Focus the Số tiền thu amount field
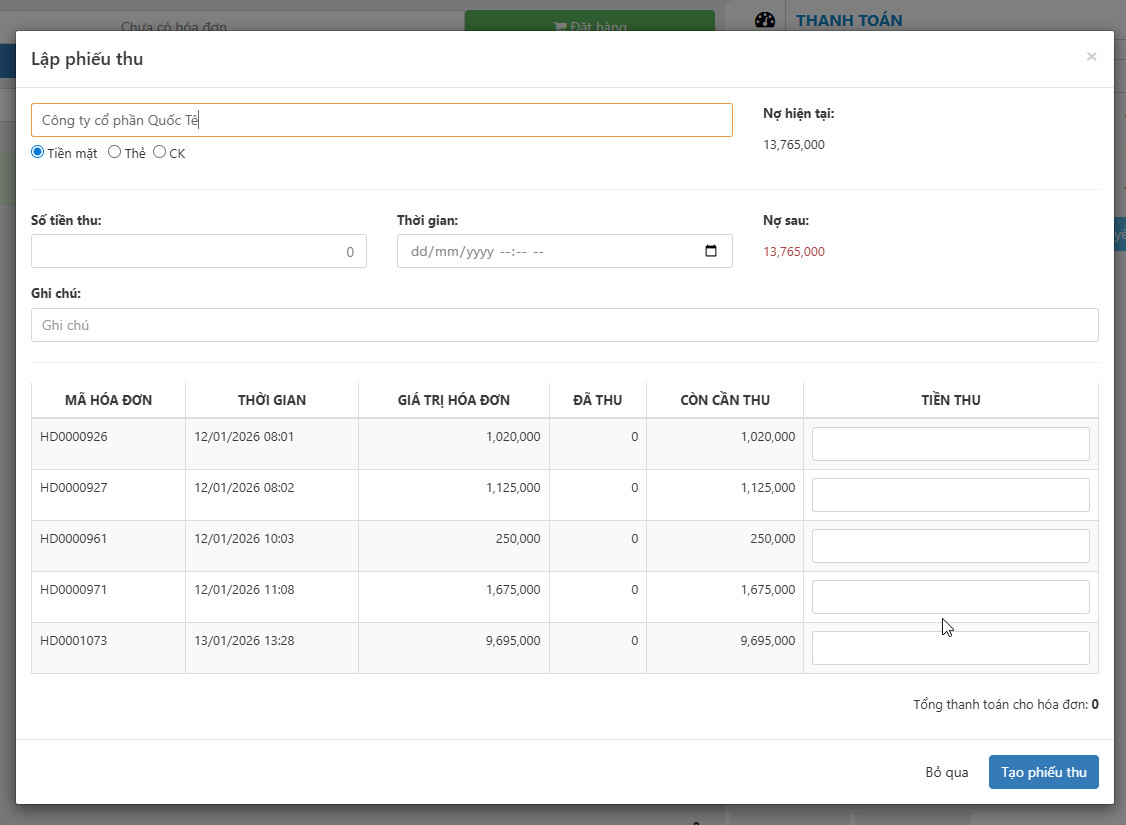This screenshot has width=1126, height=825. pyautogui.click(x=198, y=252)
